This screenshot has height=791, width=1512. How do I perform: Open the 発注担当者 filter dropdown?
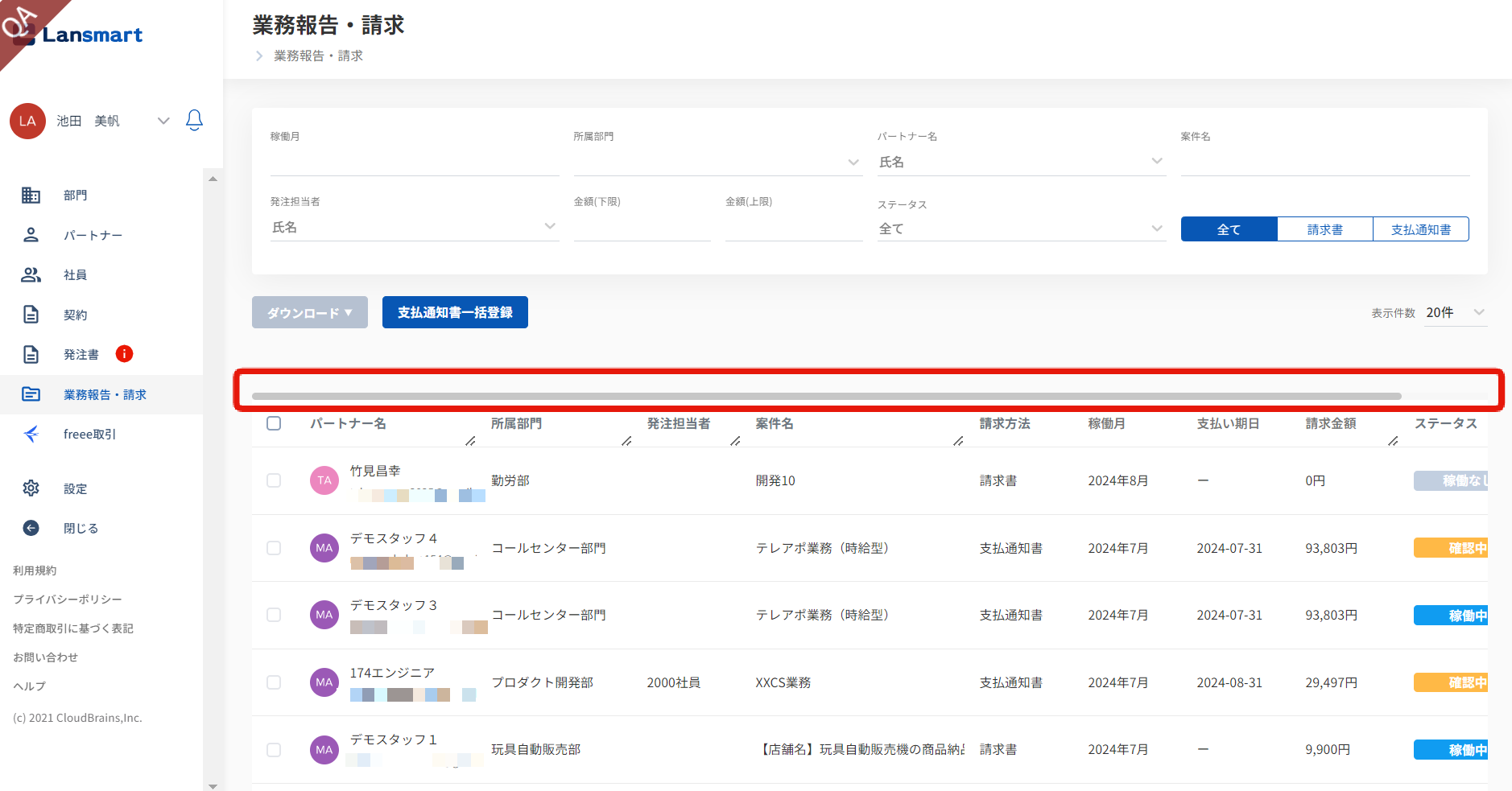[x=414, y=227]
